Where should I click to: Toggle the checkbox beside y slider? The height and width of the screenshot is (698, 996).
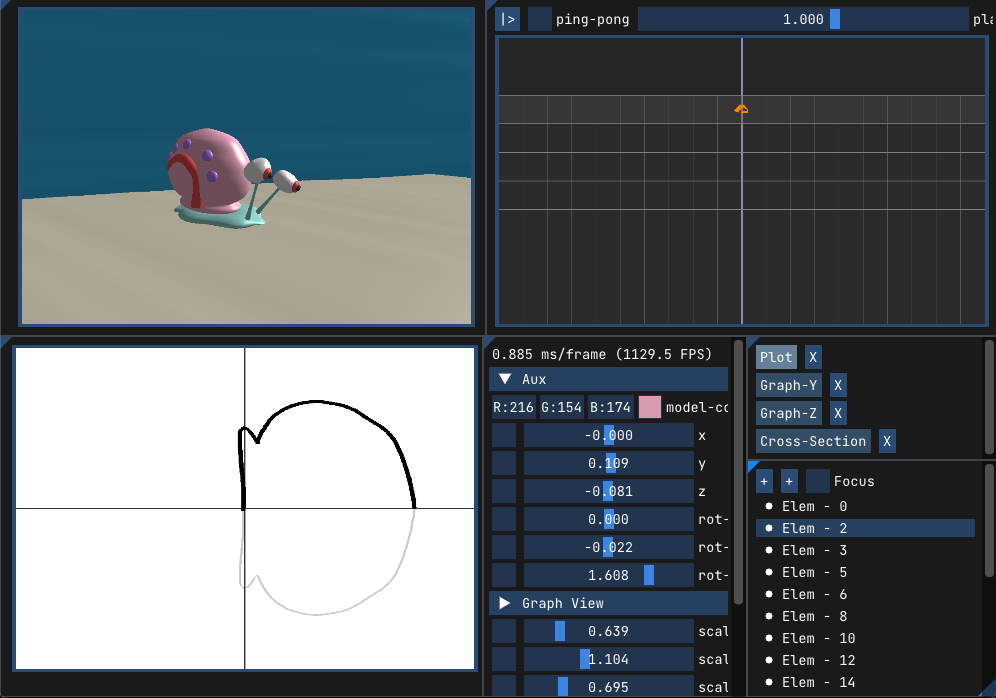pos(504,463)
